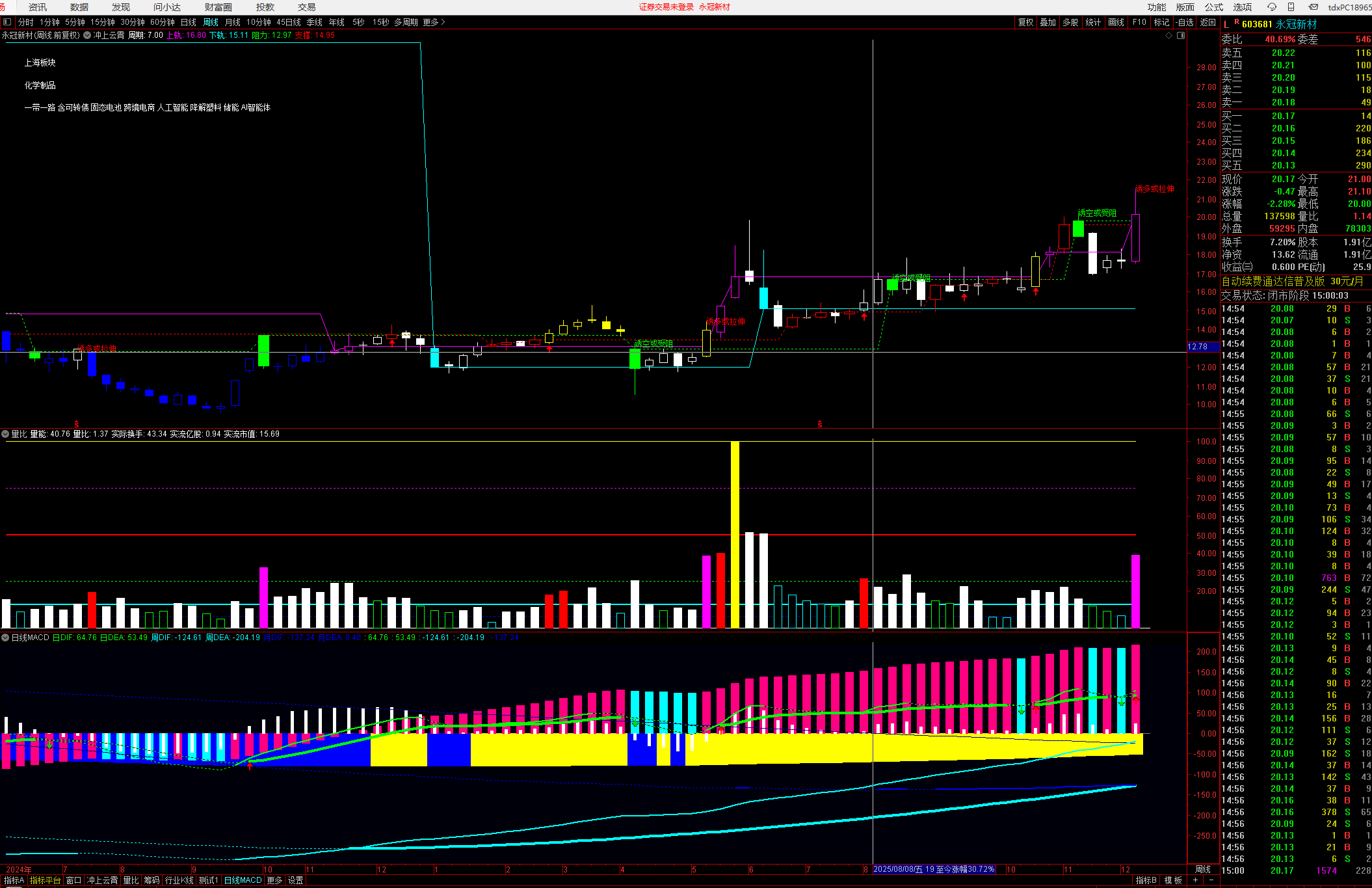Toggle 叠加 overlay button
Image resolution: width=1372 pixels, height=888 pixels.
click(x=1048, y=22)
